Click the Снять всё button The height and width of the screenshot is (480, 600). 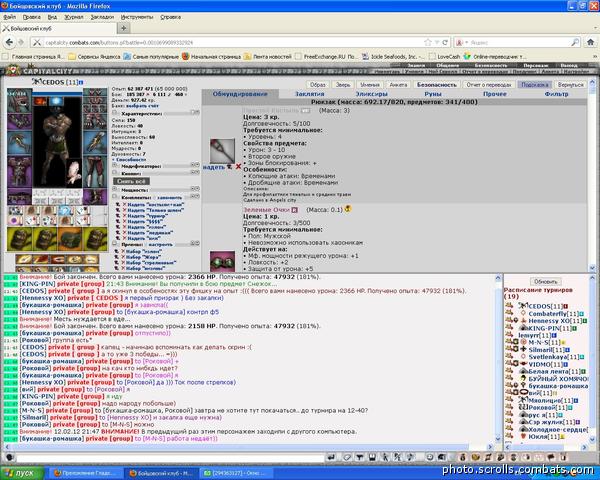[131, 181]
